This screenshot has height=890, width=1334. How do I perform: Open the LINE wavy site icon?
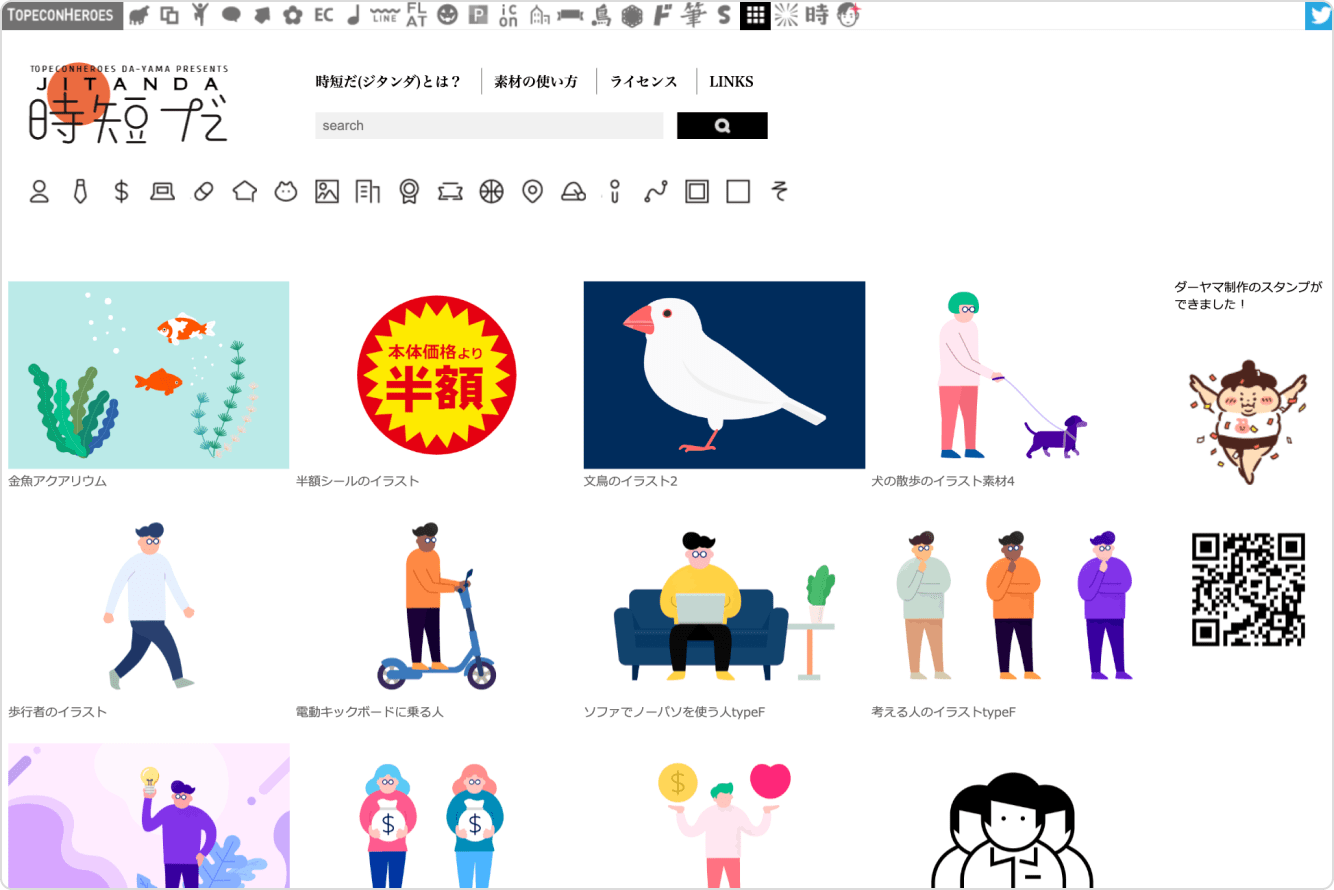(x=384, y=15)
